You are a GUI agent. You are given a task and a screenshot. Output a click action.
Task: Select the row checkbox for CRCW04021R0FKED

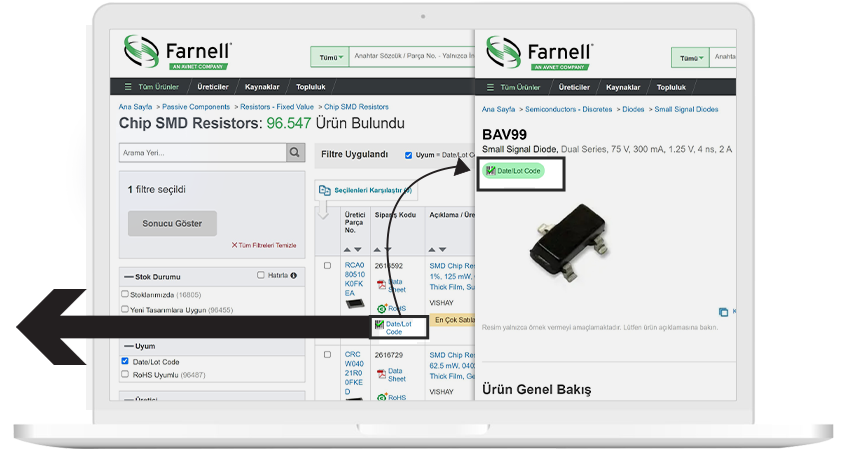click(x=327, y=355)
